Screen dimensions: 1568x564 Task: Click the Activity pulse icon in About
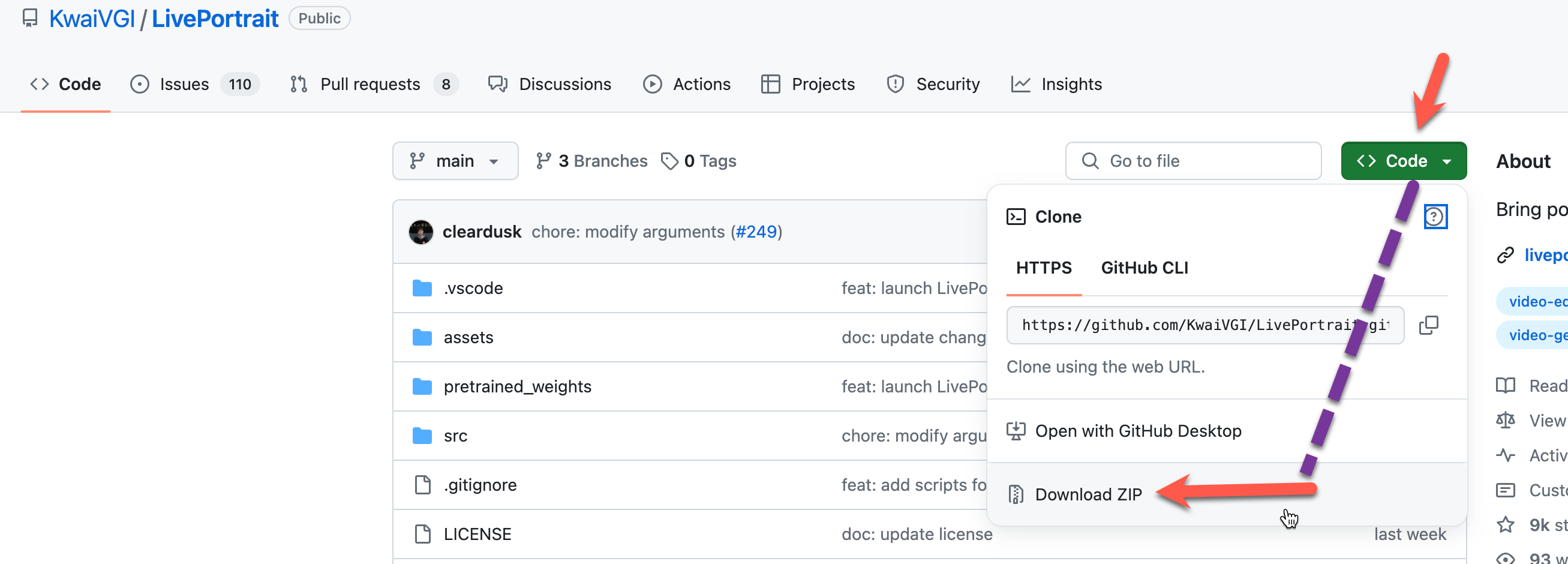[x=1505, y=455]
